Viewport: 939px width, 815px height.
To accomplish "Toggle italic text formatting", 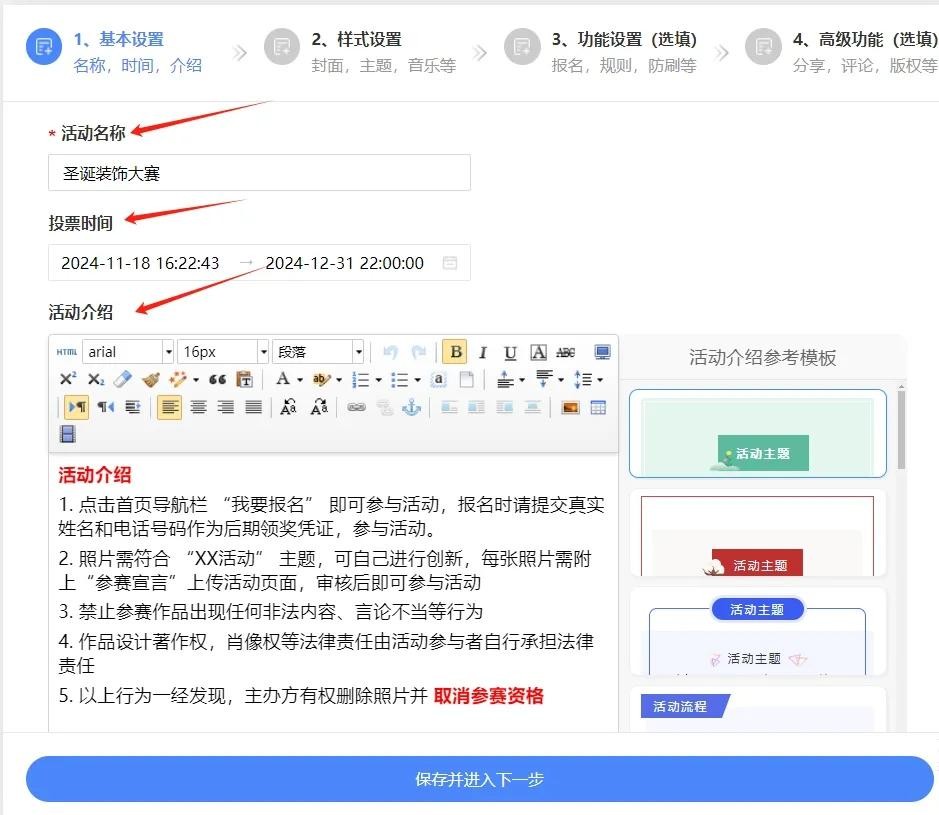I will point(483,352).
